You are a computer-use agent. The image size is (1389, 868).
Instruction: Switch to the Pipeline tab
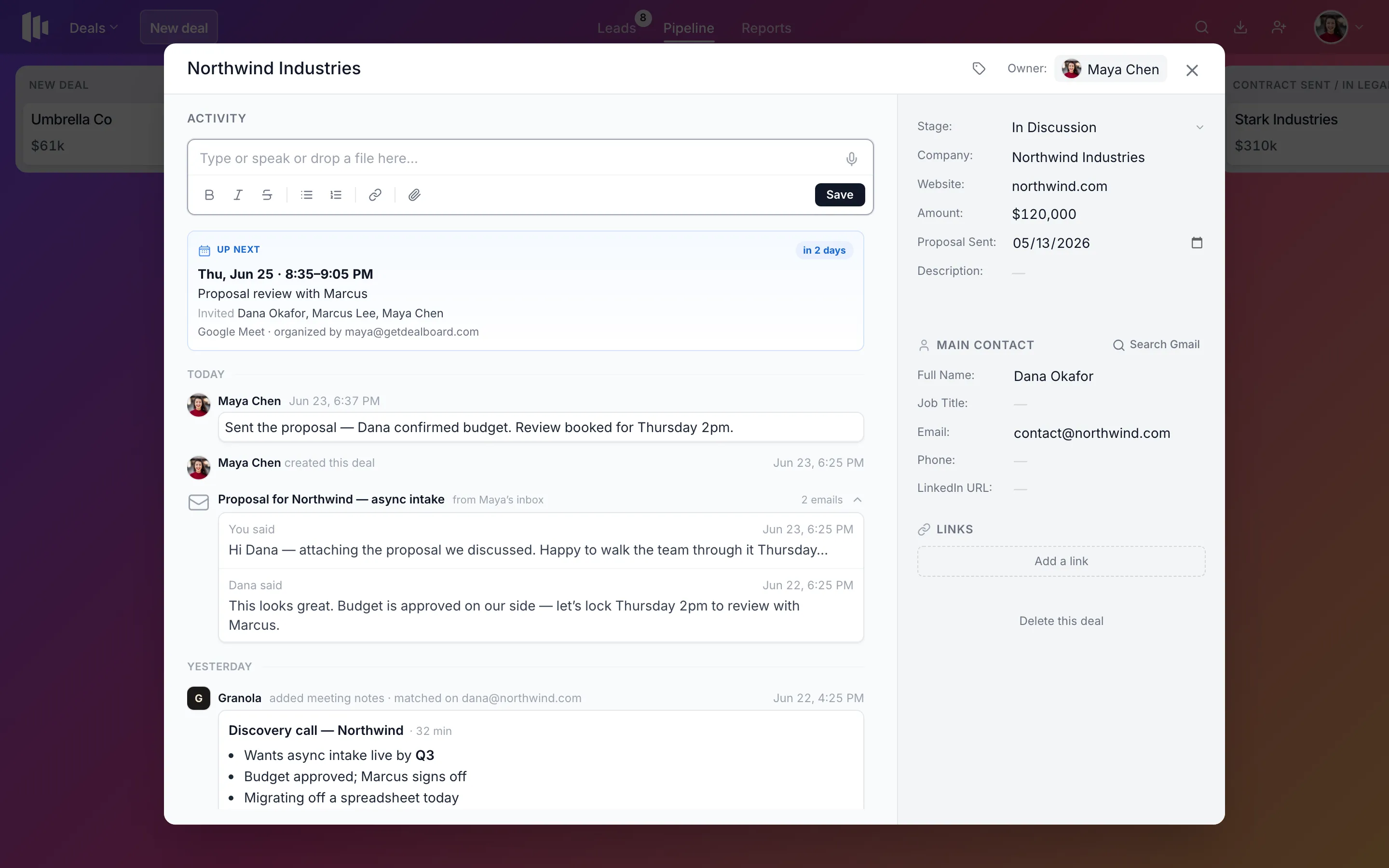click(x=689, y=27)
